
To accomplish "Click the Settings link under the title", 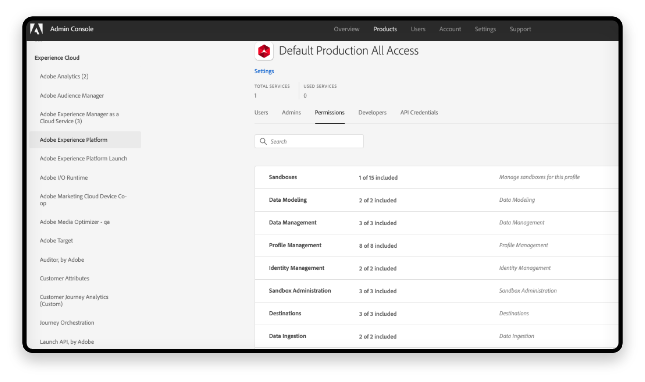I will click(264, 71).
